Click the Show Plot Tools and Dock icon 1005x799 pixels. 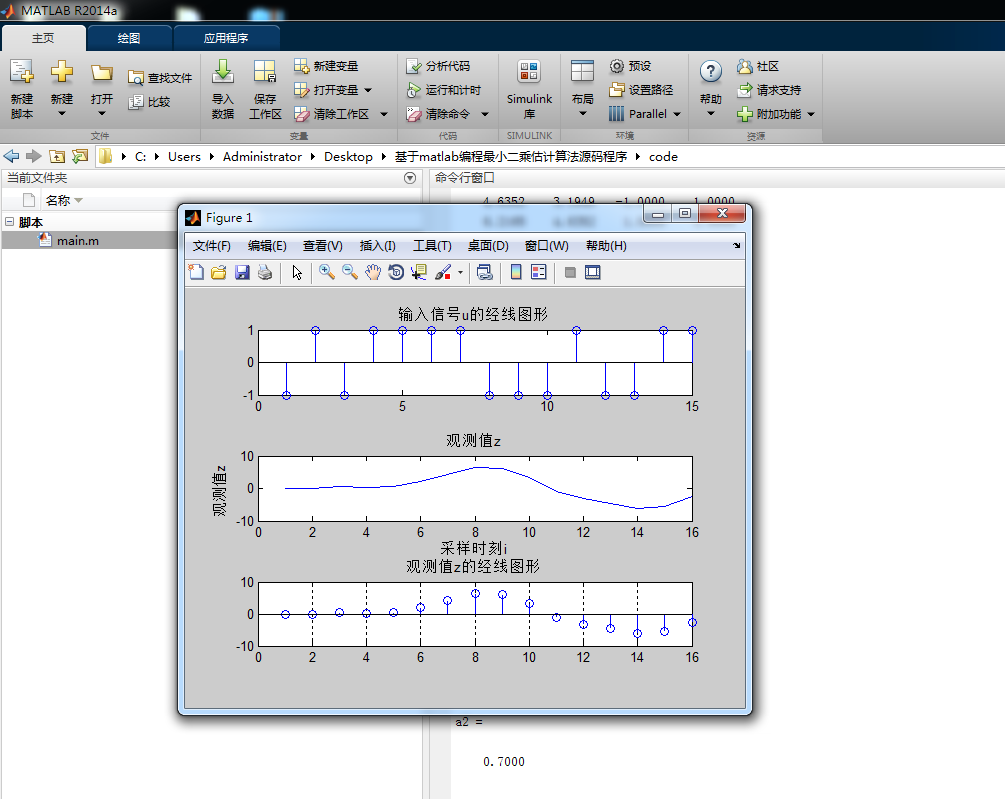click(593, 272)
